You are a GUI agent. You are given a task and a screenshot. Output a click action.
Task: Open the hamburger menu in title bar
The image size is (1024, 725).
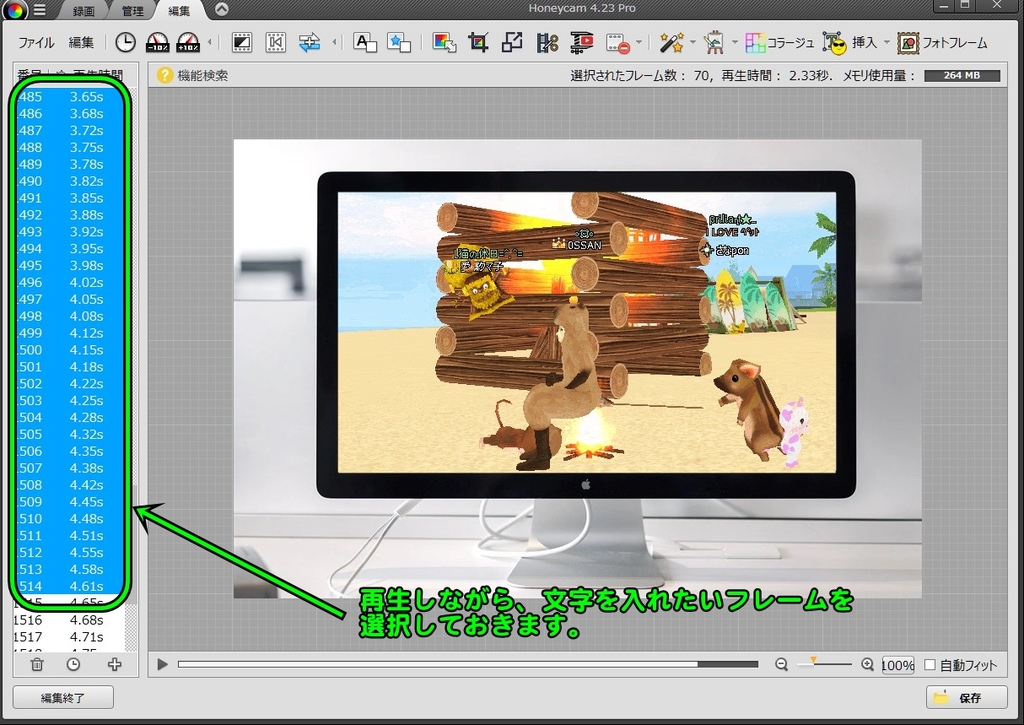pos(40,10)
